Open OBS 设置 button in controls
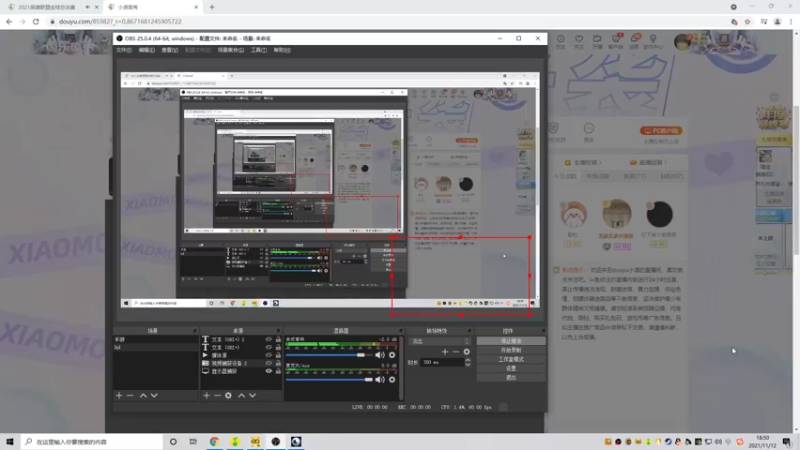 [511, 368]
